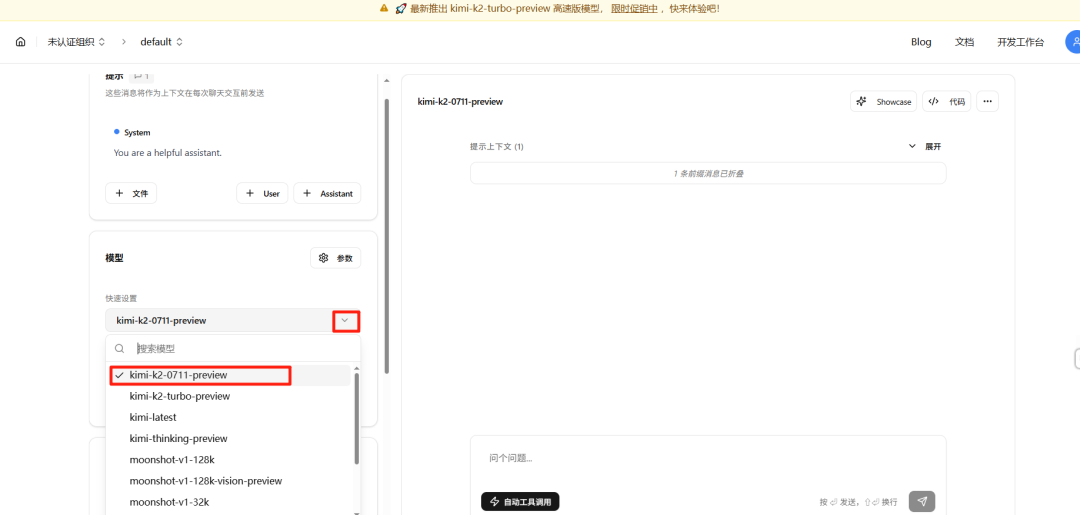The image size is (1080, 515).
Task: Add an Assistant message
Action: [x=327, y=193]
